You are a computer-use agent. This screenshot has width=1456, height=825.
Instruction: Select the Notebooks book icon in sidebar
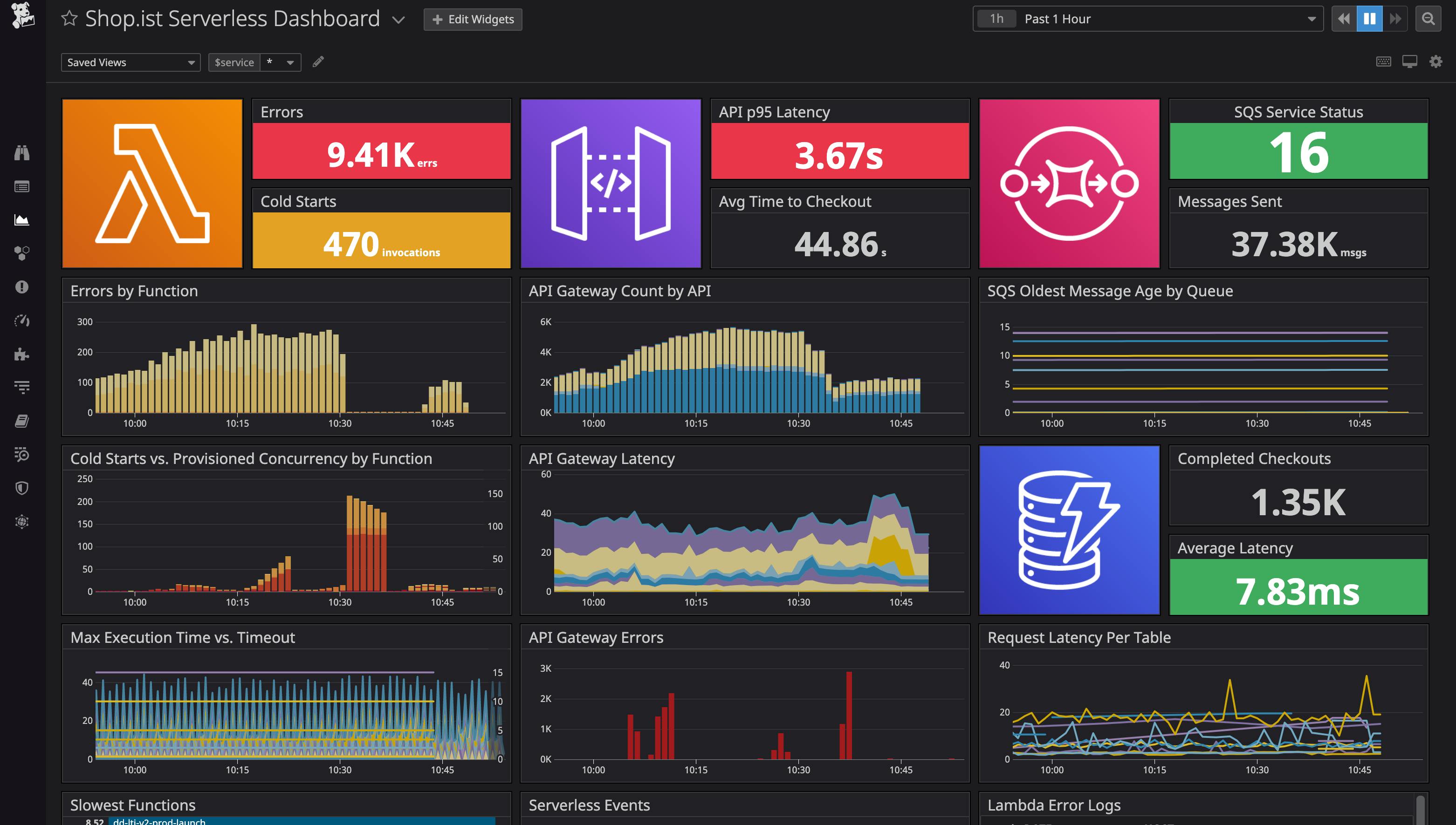pos(21,421)
